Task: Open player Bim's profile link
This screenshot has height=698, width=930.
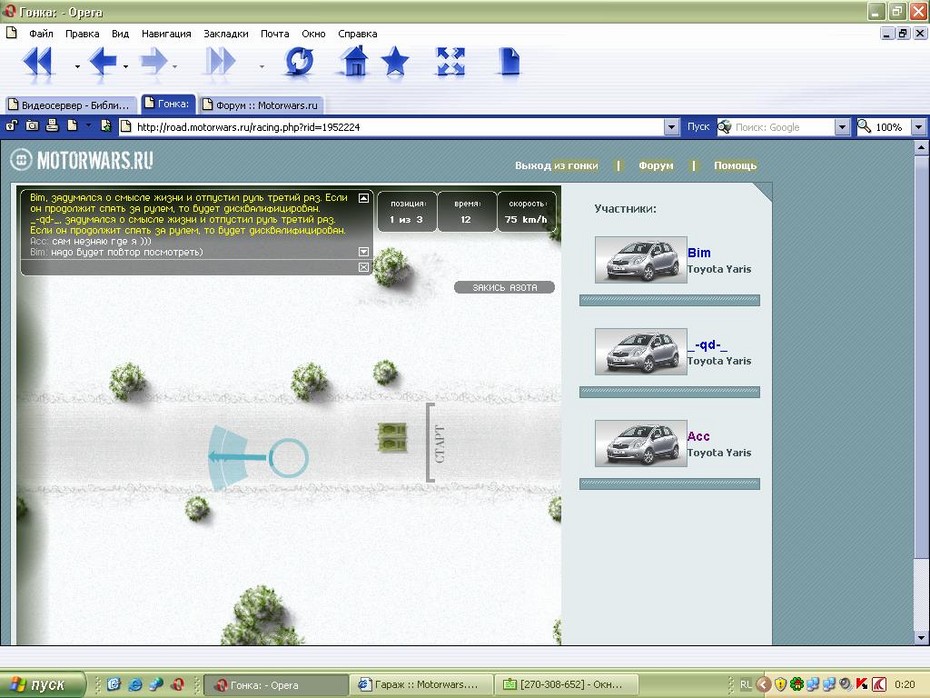Action: (699, 253)
